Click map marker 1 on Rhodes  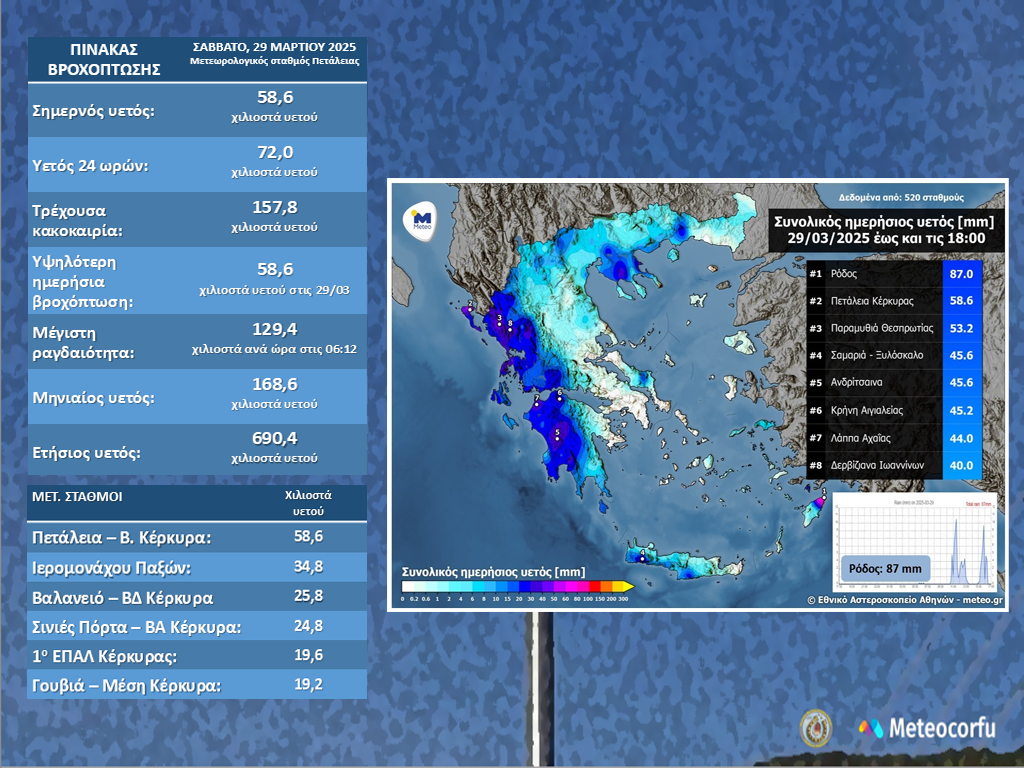click(x=823, y=497)
